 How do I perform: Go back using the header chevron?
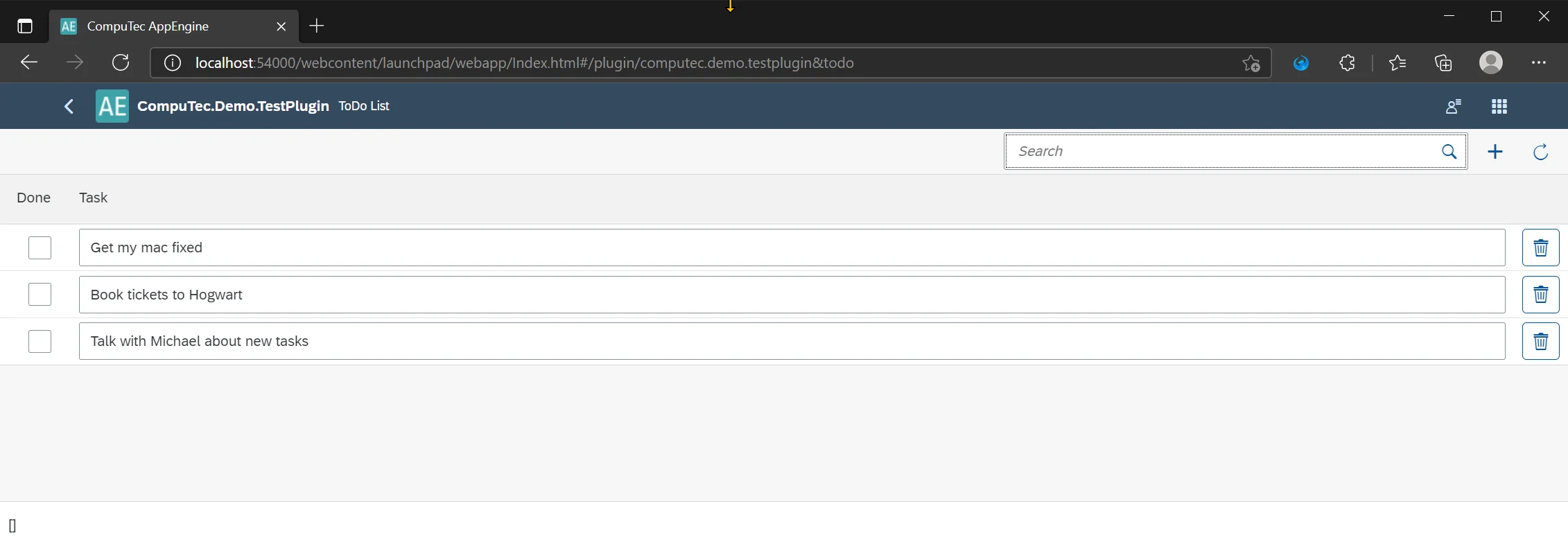tap(69, 106)
